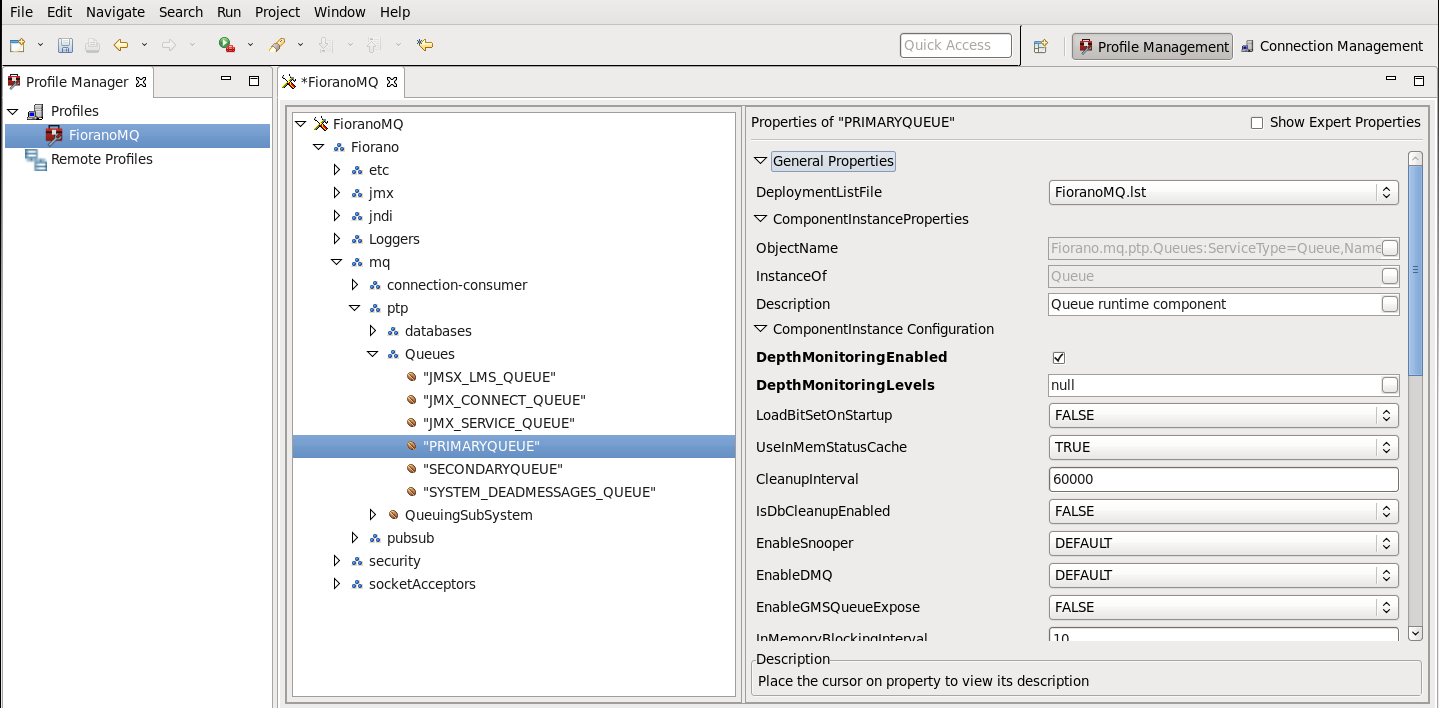
Task: Click the Quick Access search field
Action: pyautogui.click(x=956, y=45)
